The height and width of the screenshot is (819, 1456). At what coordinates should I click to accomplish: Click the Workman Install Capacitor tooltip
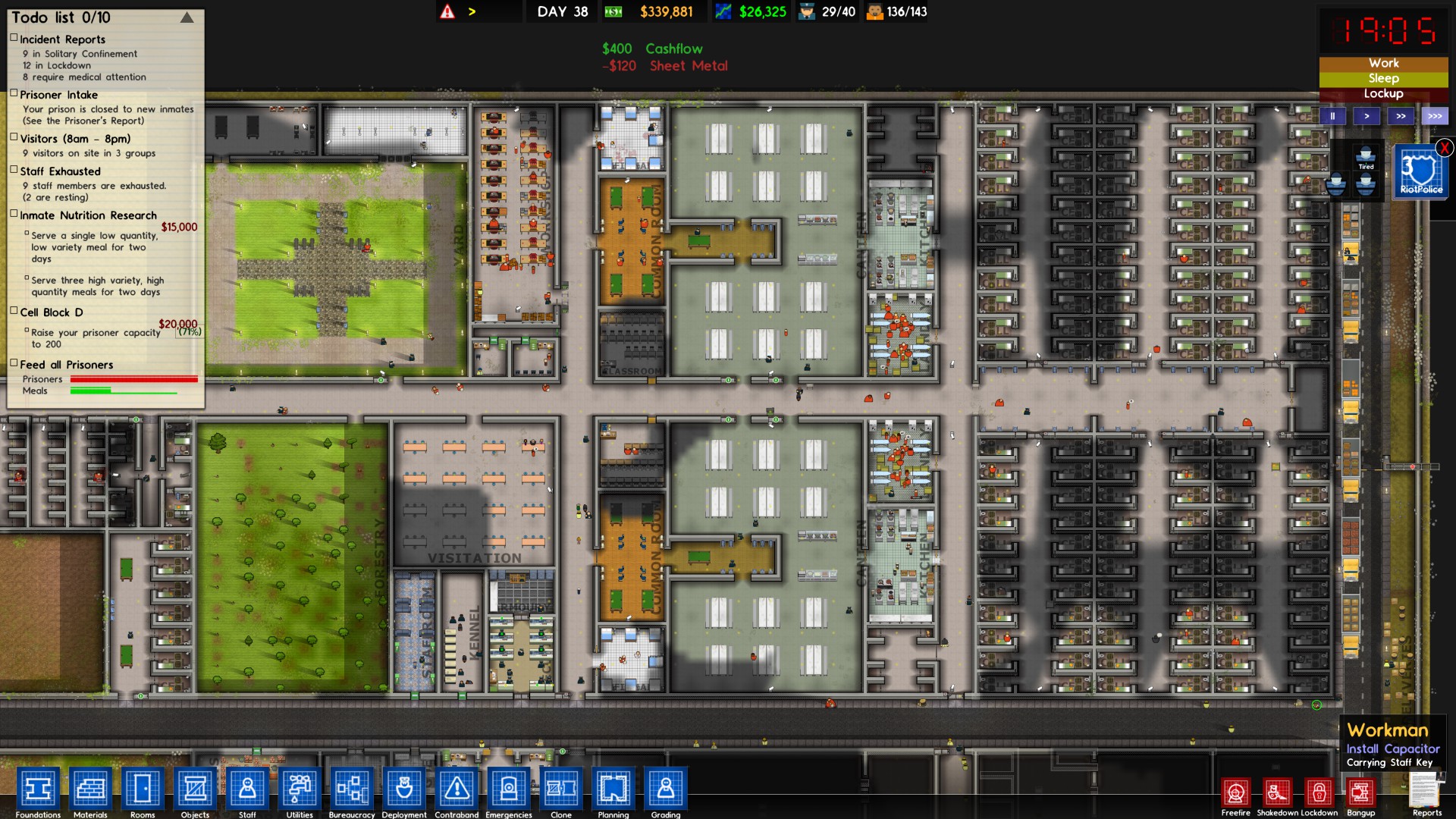[1393, 745]
